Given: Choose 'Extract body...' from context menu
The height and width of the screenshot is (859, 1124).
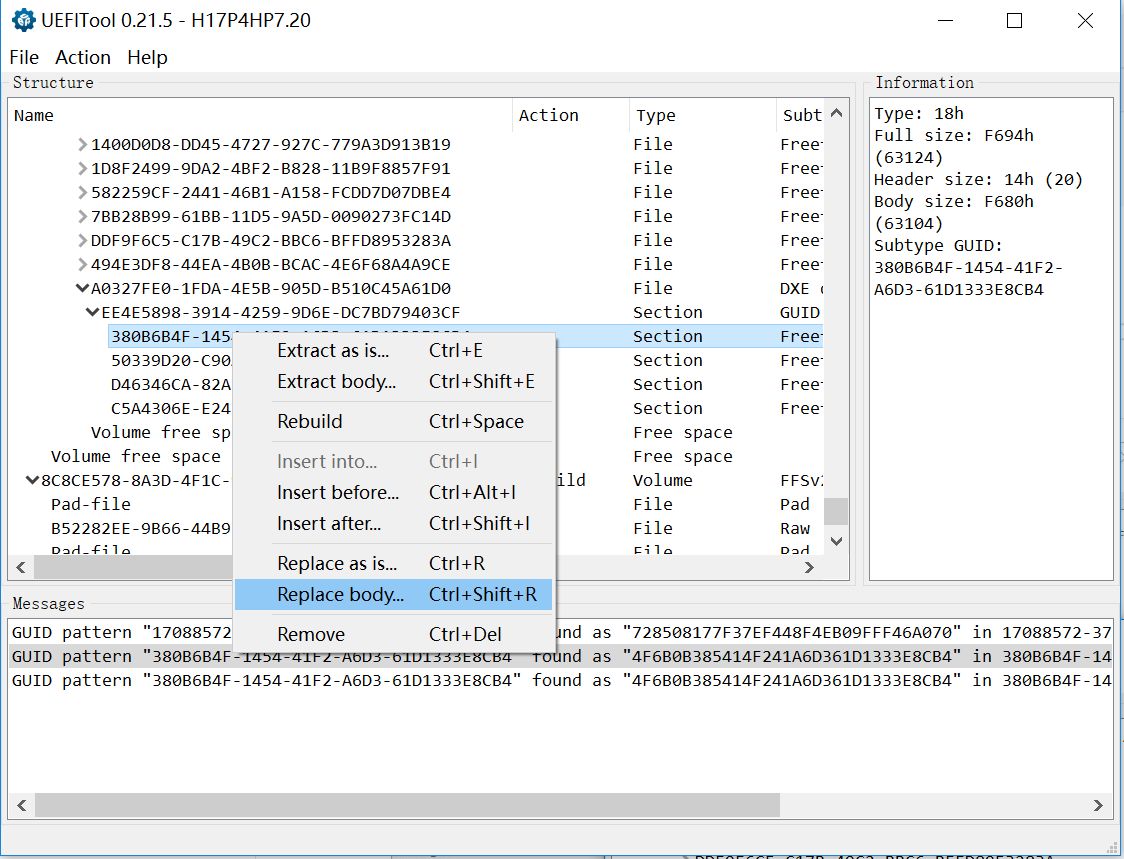Looking at the screenshot, I should tap(393, 381).
